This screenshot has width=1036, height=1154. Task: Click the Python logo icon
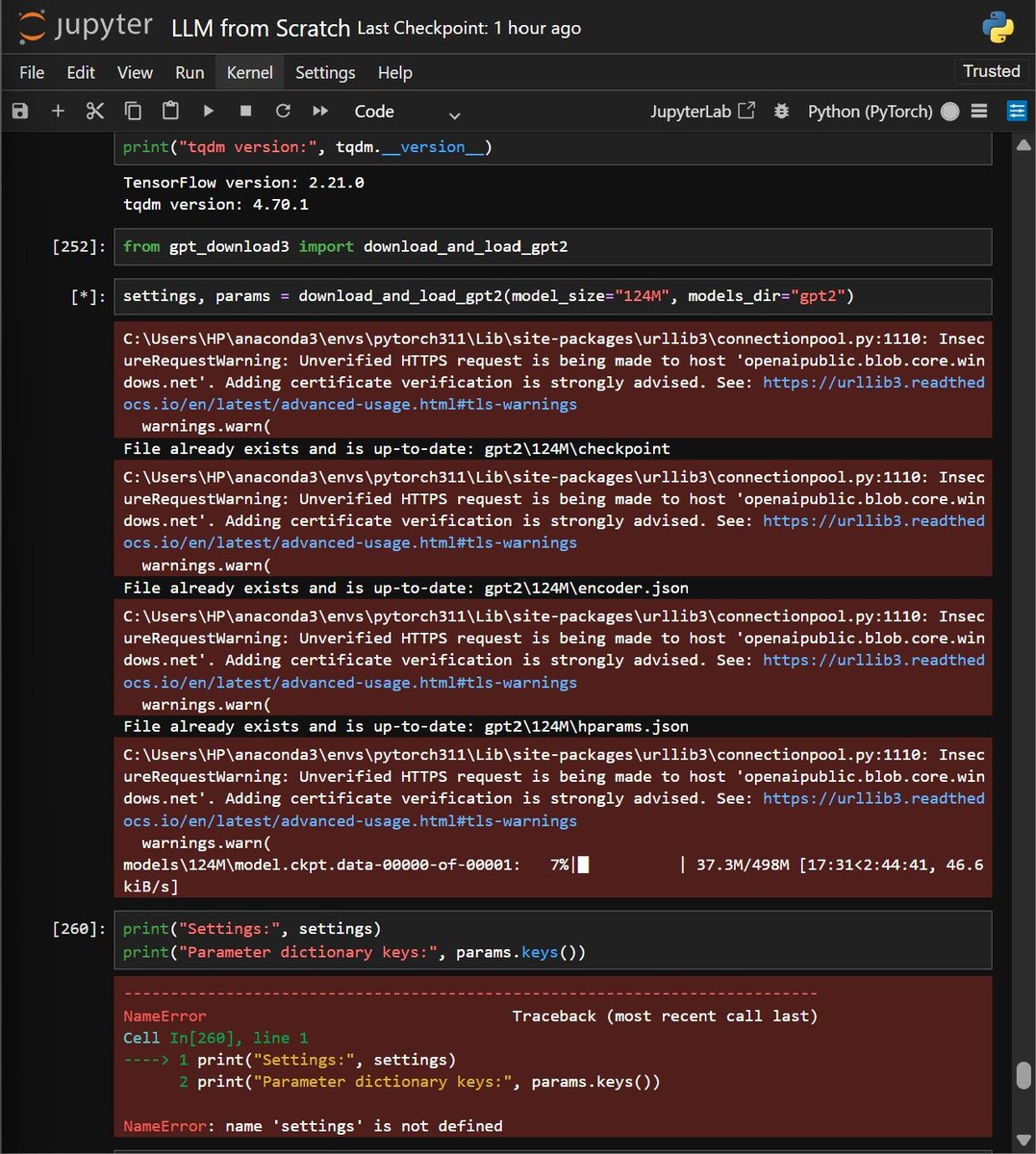(x=998, y=27)
